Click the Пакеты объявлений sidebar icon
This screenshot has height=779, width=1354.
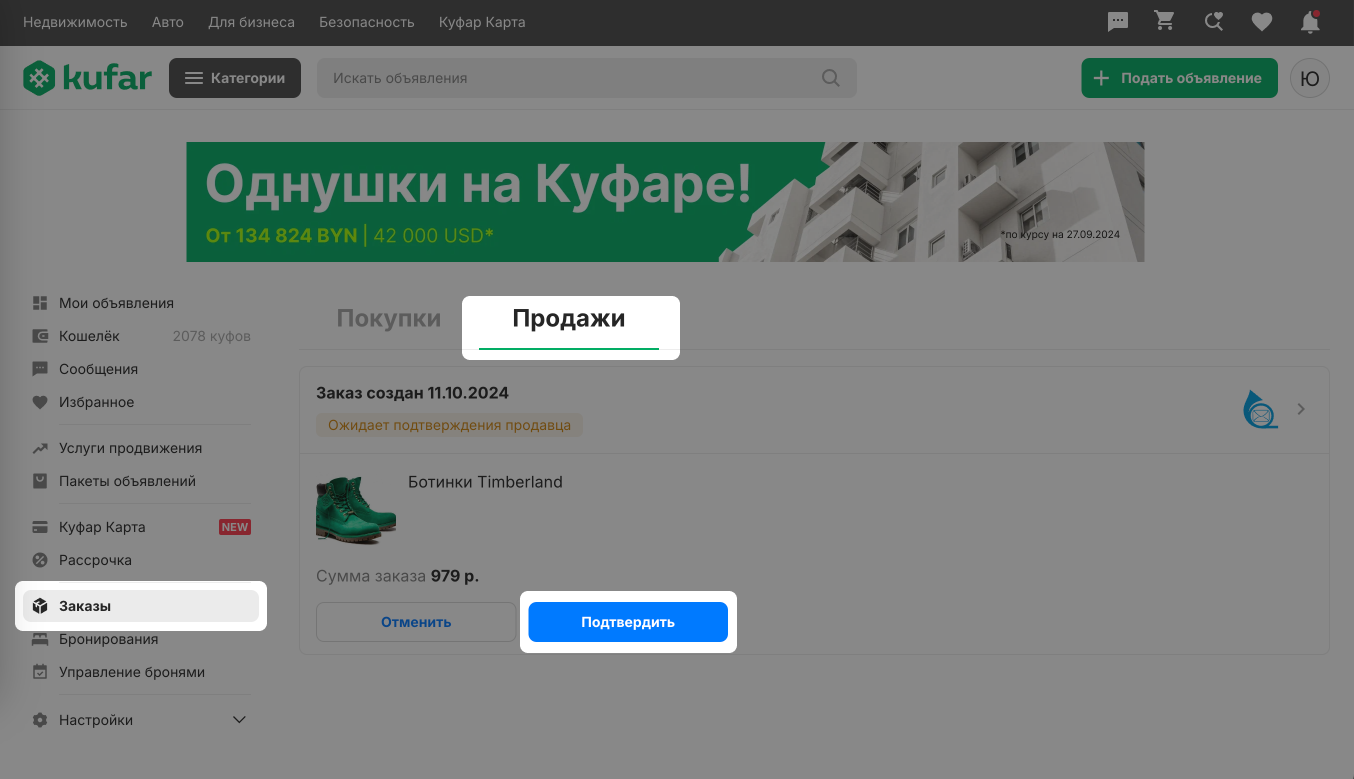[x=40, y=481]
